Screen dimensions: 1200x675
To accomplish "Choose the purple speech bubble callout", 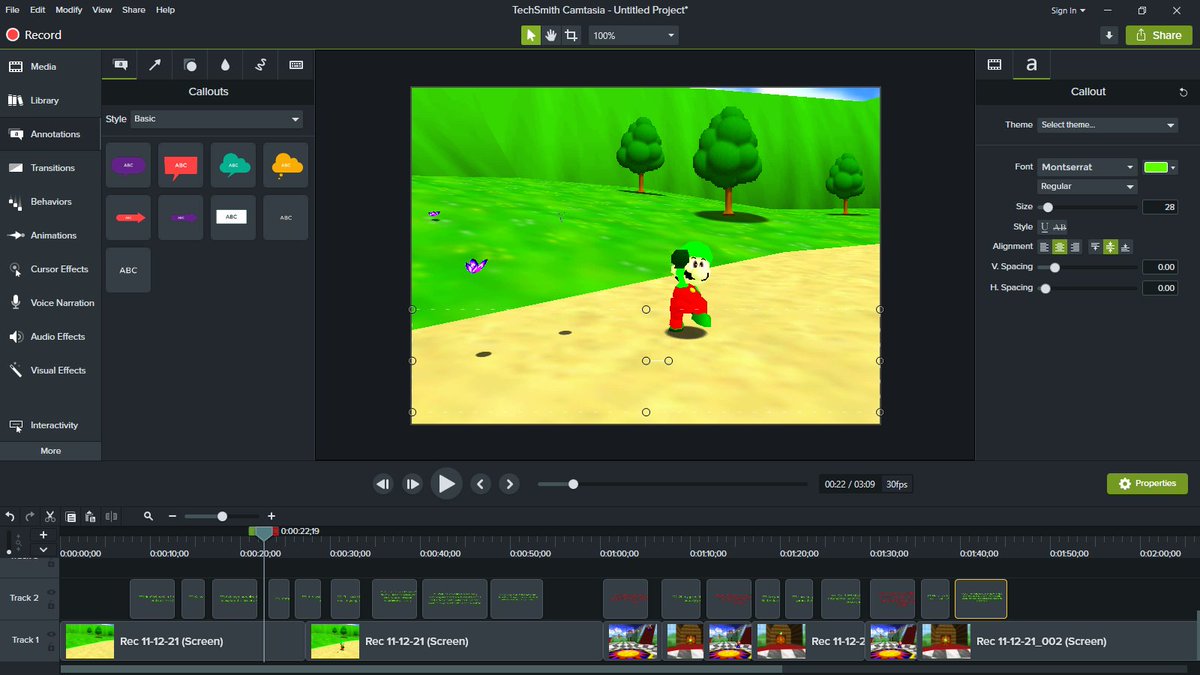I will click(128, 165).
